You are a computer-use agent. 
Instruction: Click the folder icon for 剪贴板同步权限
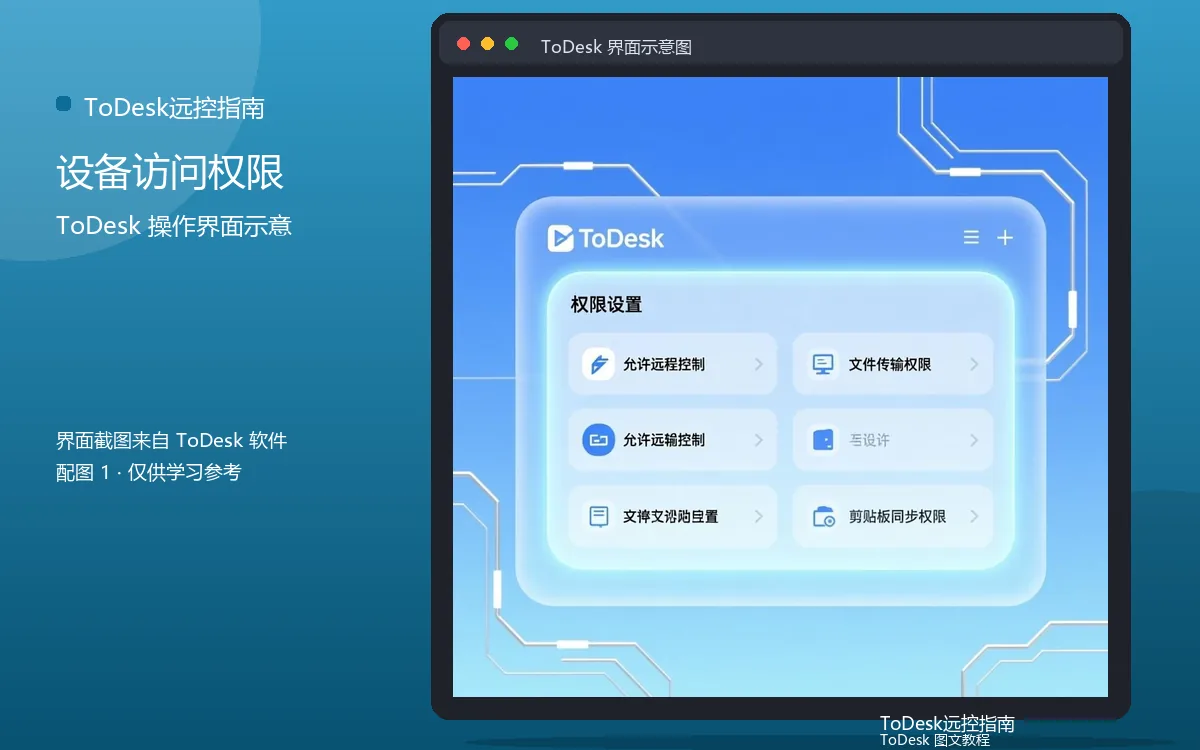coord(823,517)
